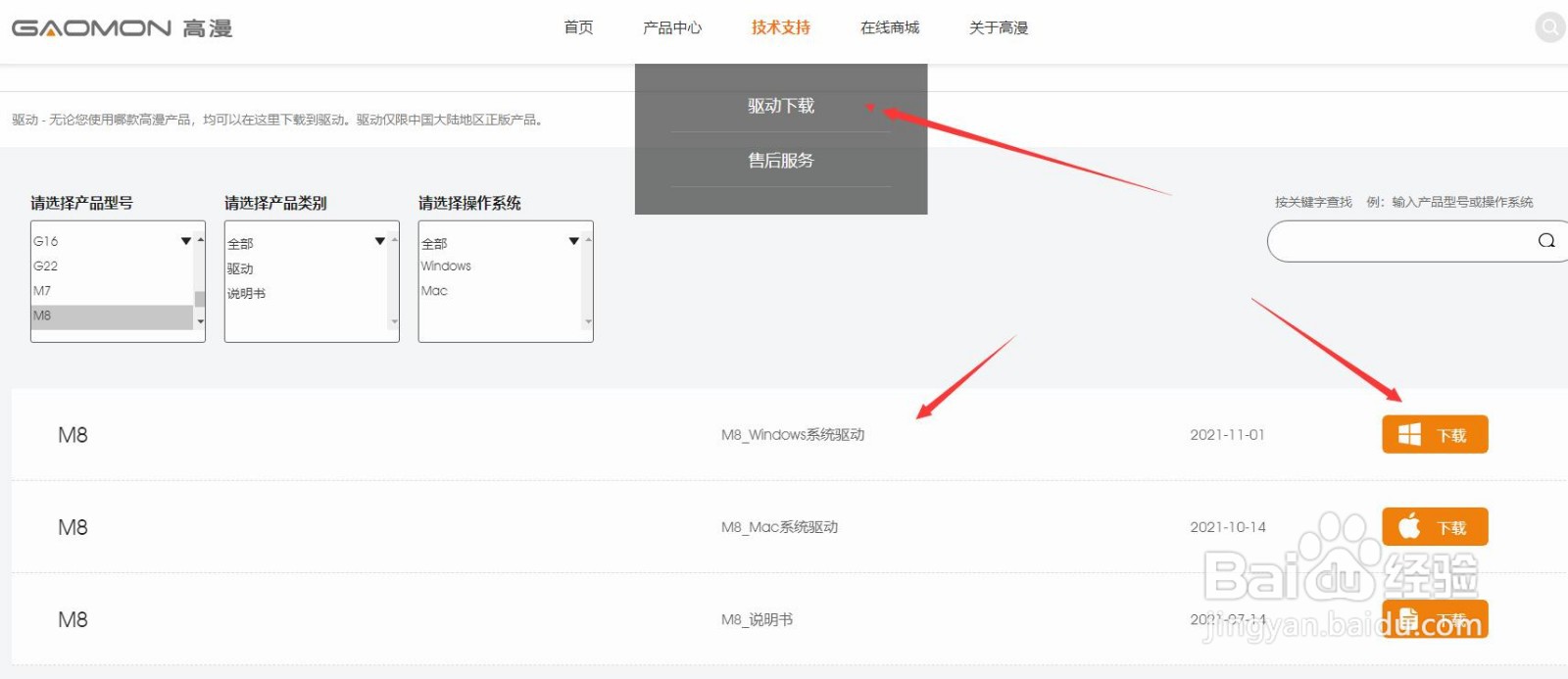This screenshot has height=679, width=1568.
Task: Click scroll-down arrow of product model list
Action: click(x=200, y=321)
